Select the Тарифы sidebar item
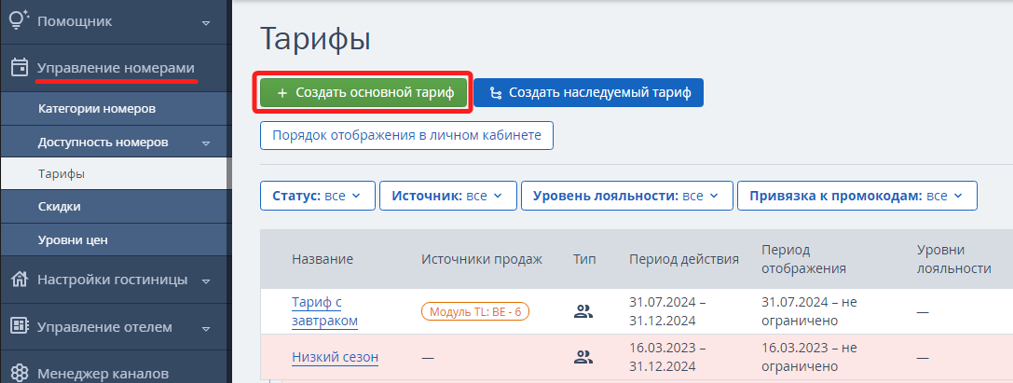This screenshot has height=383, width=1013. coord(62,174)
